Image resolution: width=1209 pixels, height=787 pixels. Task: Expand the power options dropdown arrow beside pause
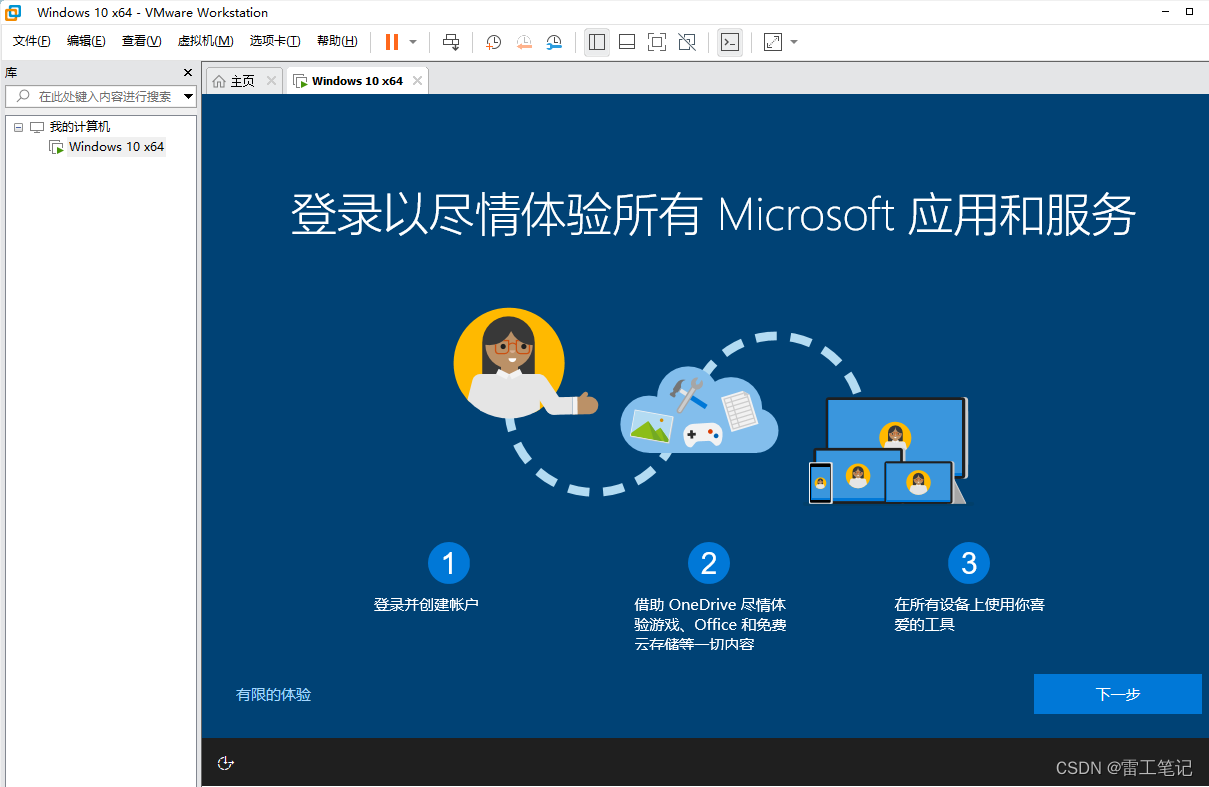tap(413, 42)
